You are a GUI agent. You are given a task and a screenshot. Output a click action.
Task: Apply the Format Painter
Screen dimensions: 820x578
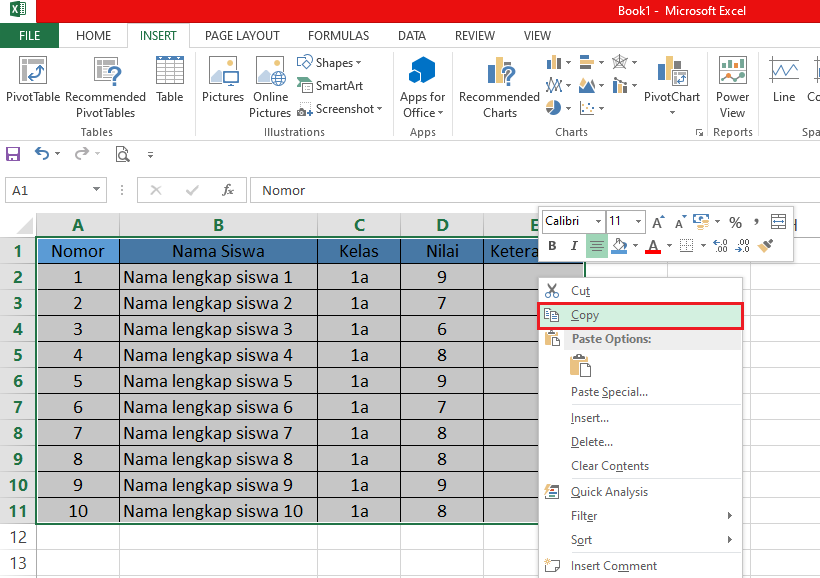click(x=768, y=245)
